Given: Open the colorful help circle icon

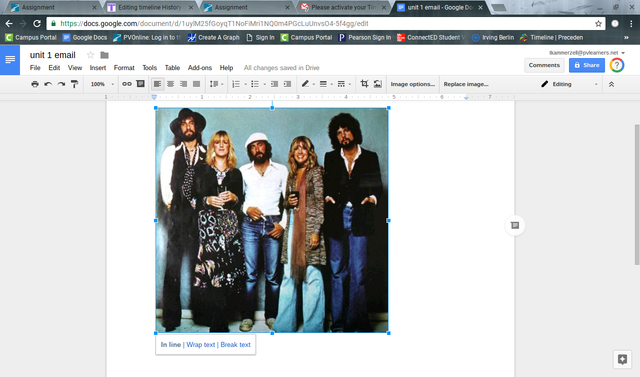Looking at the screenshot, I should pyautogui.click(x=617, y=65).
